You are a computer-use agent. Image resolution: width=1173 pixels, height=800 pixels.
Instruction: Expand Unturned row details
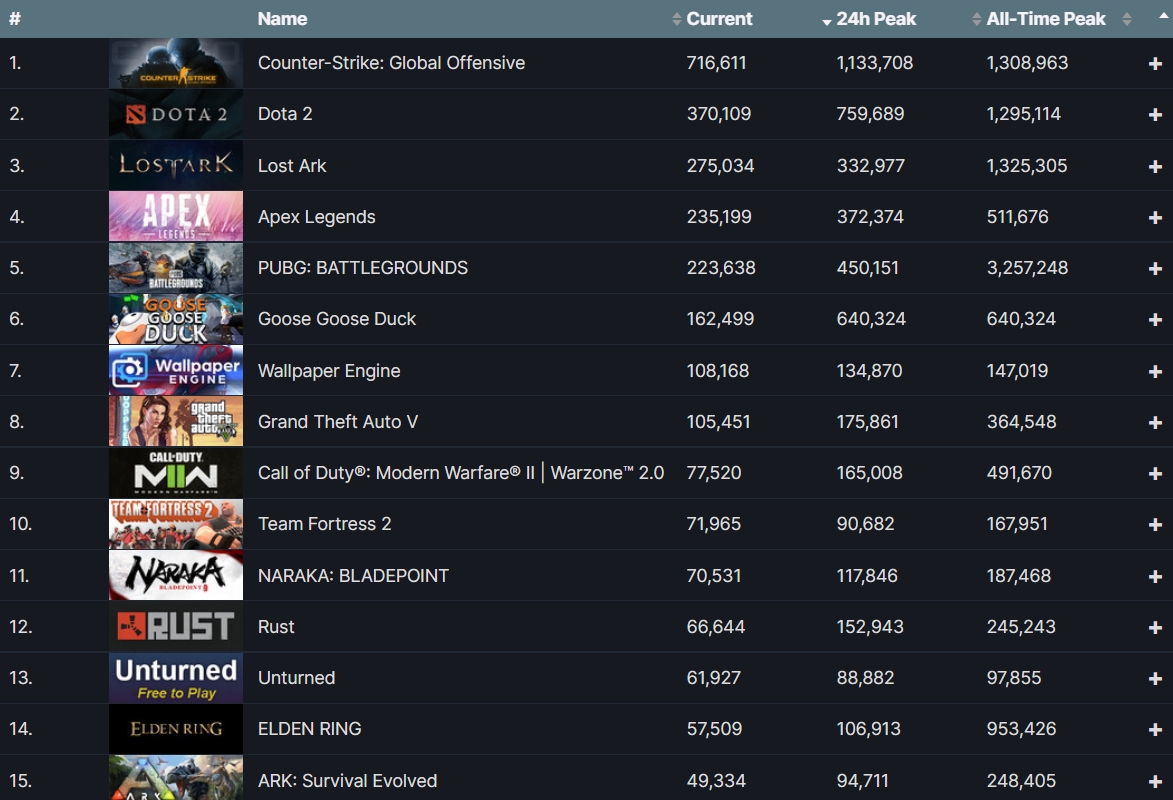point(1155,677)
